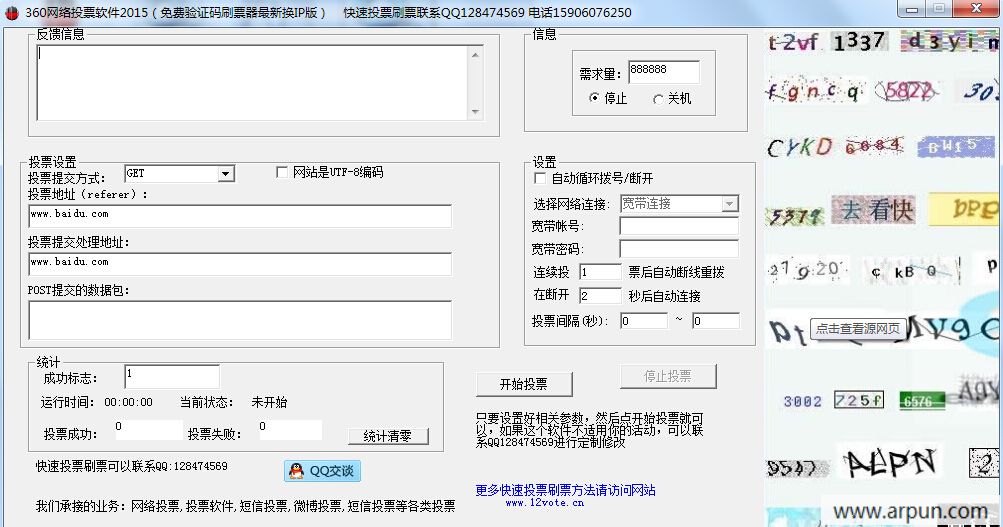Screen dimensions: 1003x527
Task: Toggle the 自动循环拨号/断开 checkbox
Action: click(x=541, y=178)
